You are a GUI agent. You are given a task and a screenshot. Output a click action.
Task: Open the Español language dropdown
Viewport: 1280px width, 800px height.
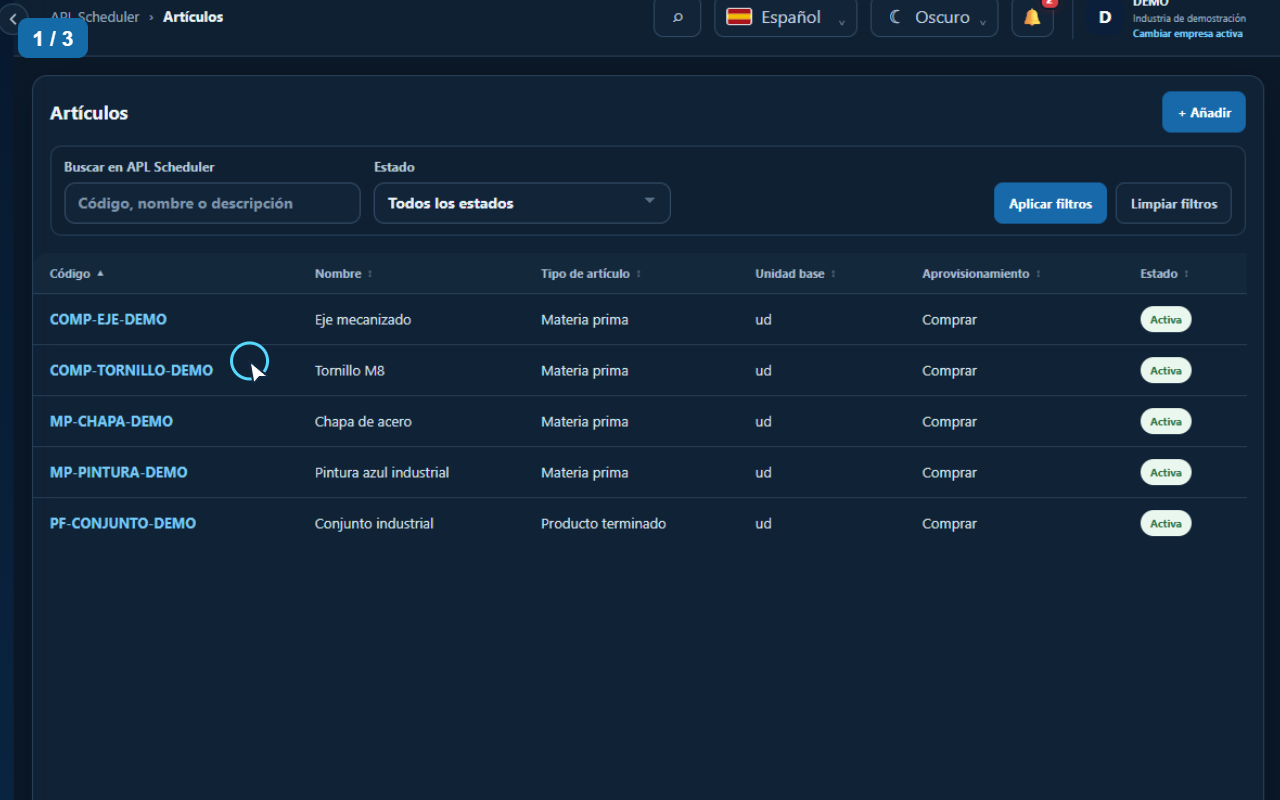(x=785, y=17)
